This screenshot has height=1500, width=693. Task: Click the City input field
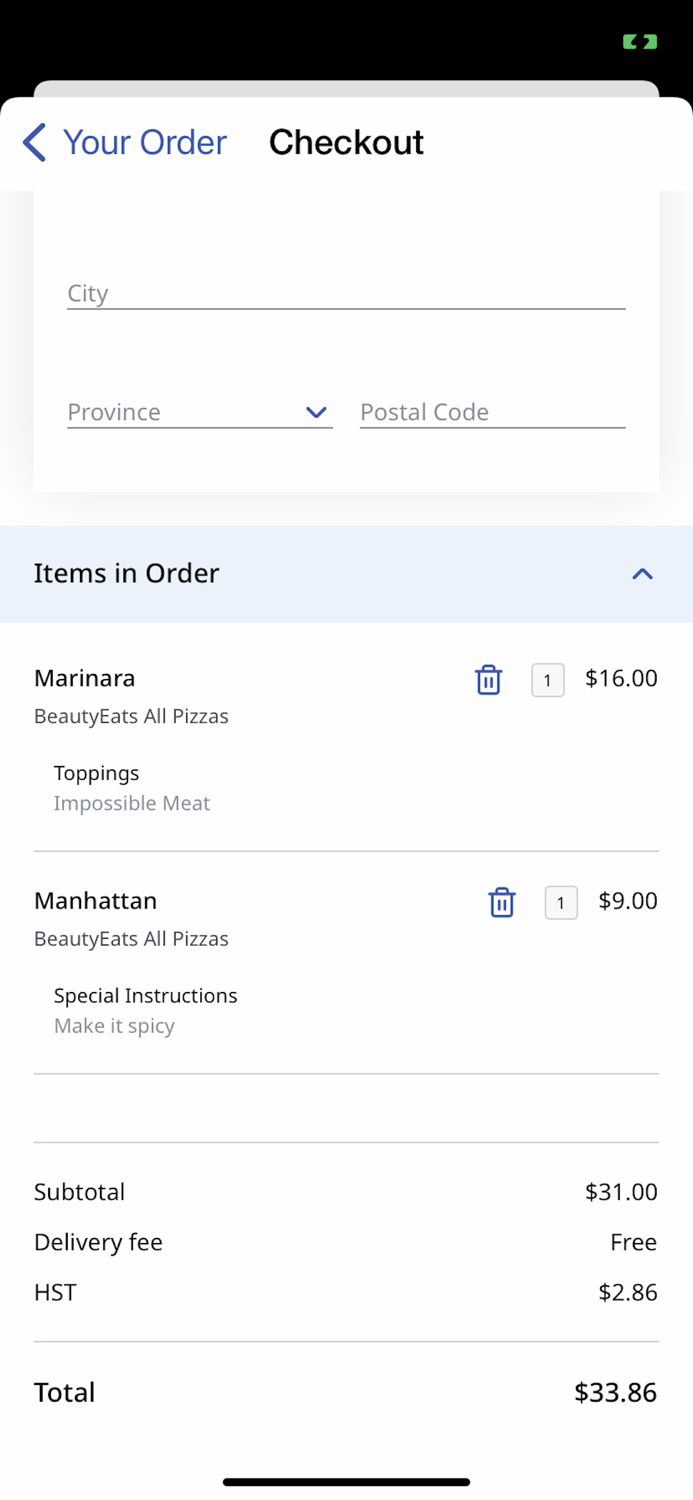(x=346, y=293)
